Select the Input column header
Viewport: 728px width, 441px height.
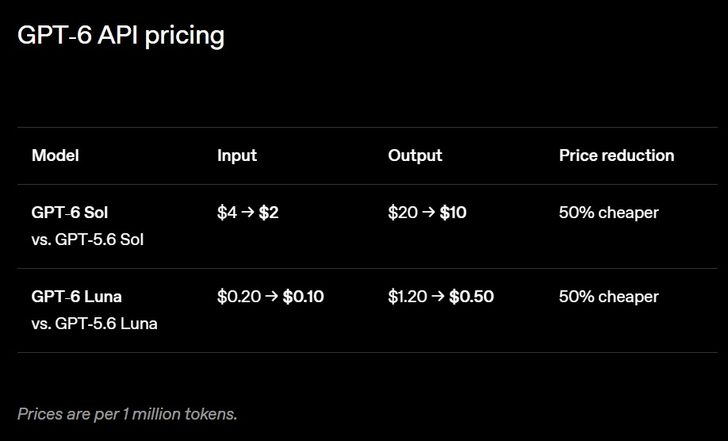coord(237,156)
